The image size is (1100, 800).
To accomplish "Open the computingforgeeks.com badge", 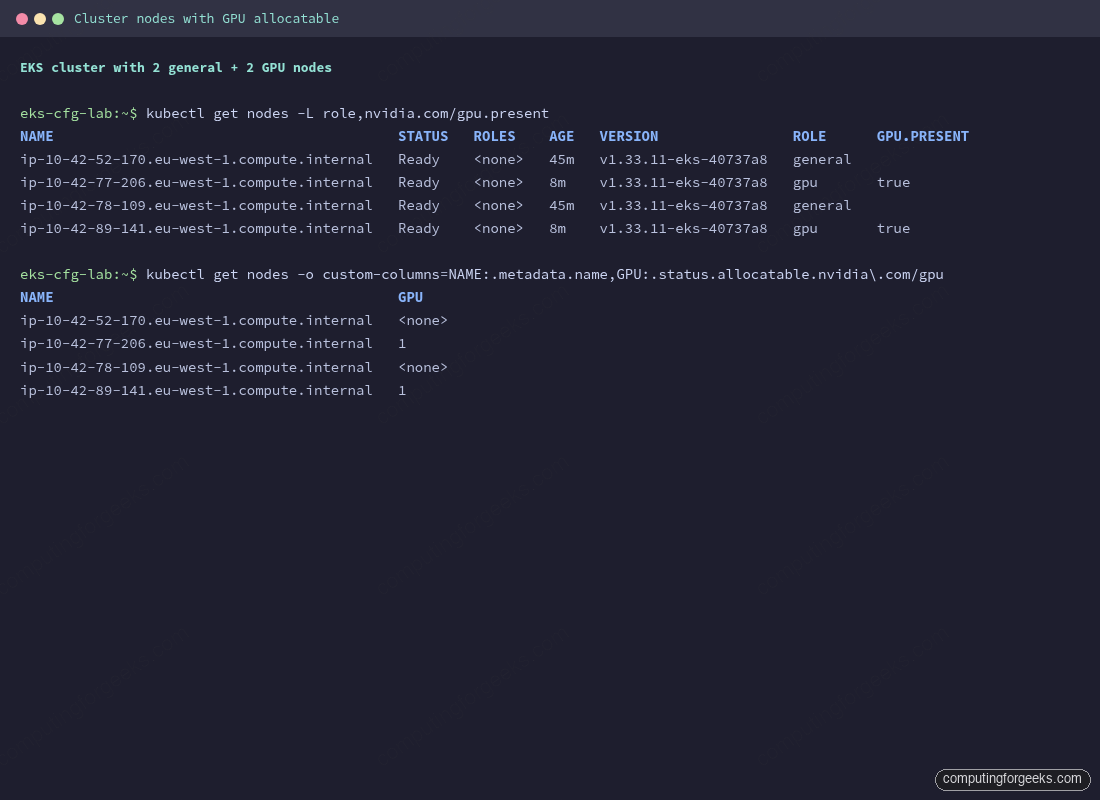I will coord(1012,779).
